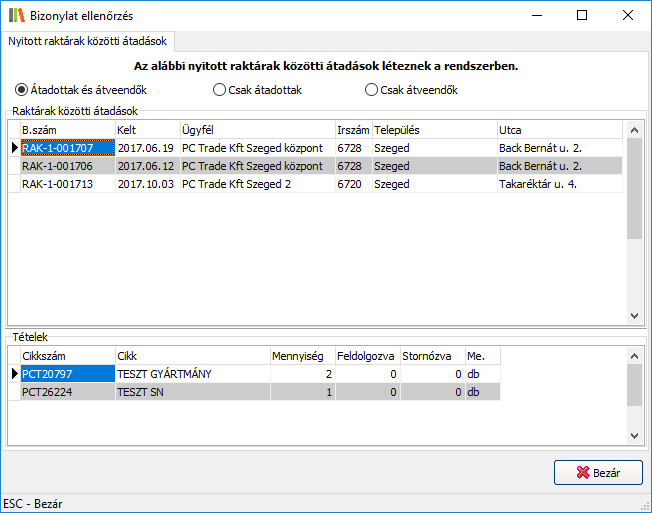Click the 'Utca' column header
Viewport: 652px width, 513px height.
(x=558, y=130)
